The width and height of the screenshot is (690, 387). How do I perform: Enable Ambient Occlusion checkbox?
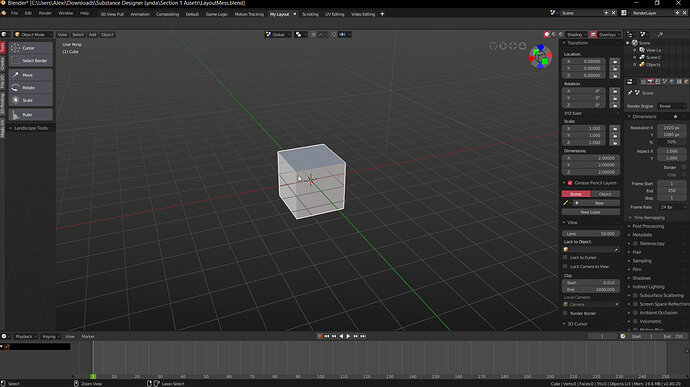coord(635,313)
